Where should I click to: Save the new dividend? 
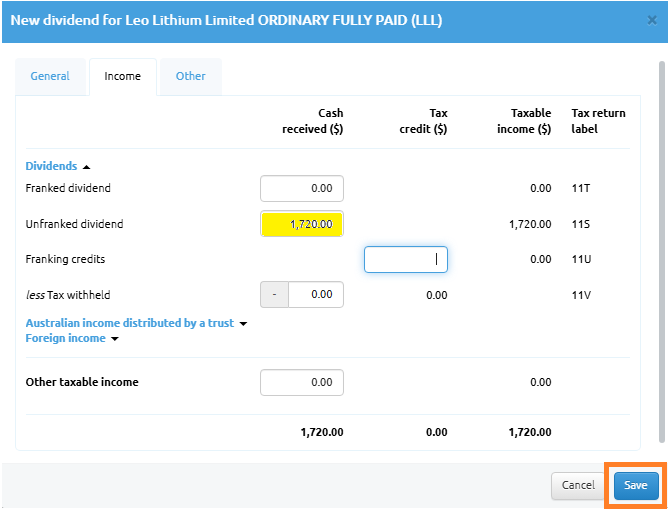point(636,485)
